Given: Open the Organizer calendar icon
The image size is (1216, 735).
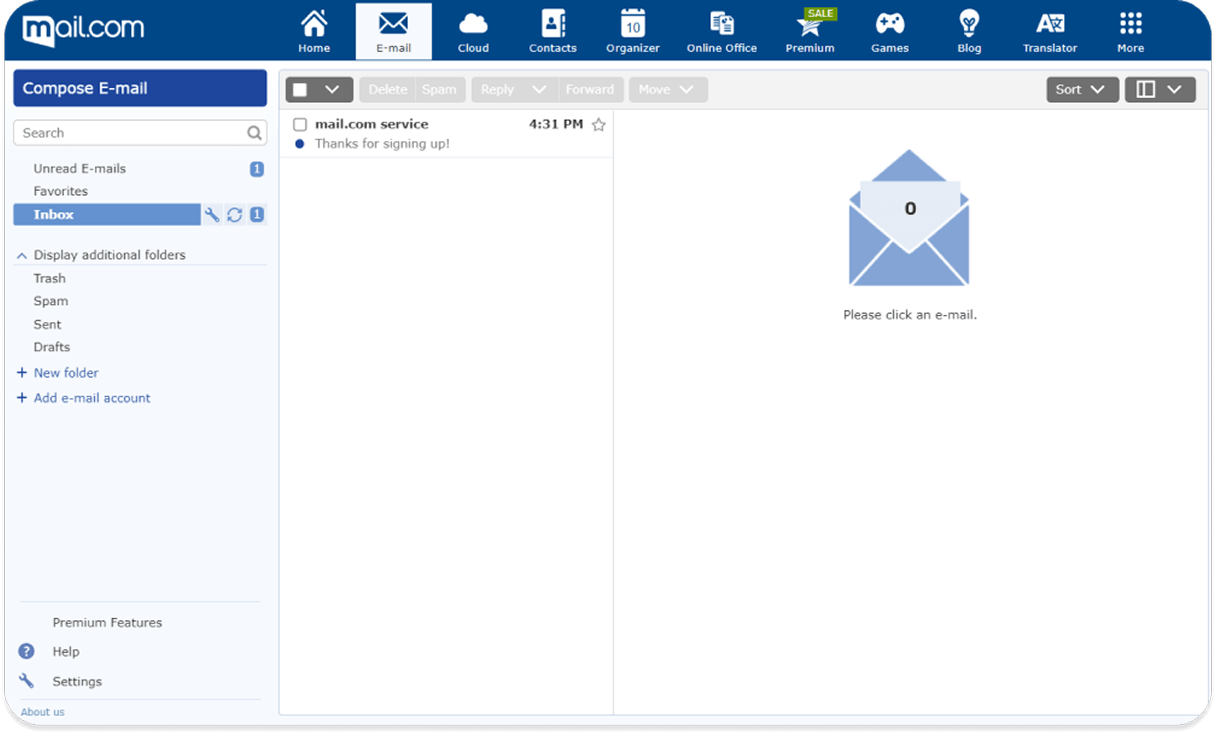Looking at the screenshot, I should pyautogui.click(x=633, y=23).
